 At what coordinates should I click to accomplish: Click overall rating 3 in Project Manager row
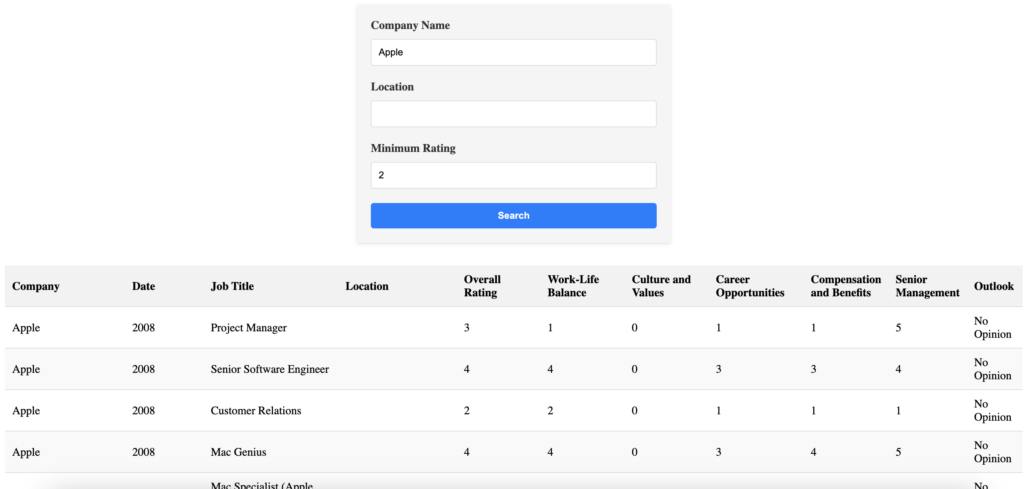click(466, 328)
